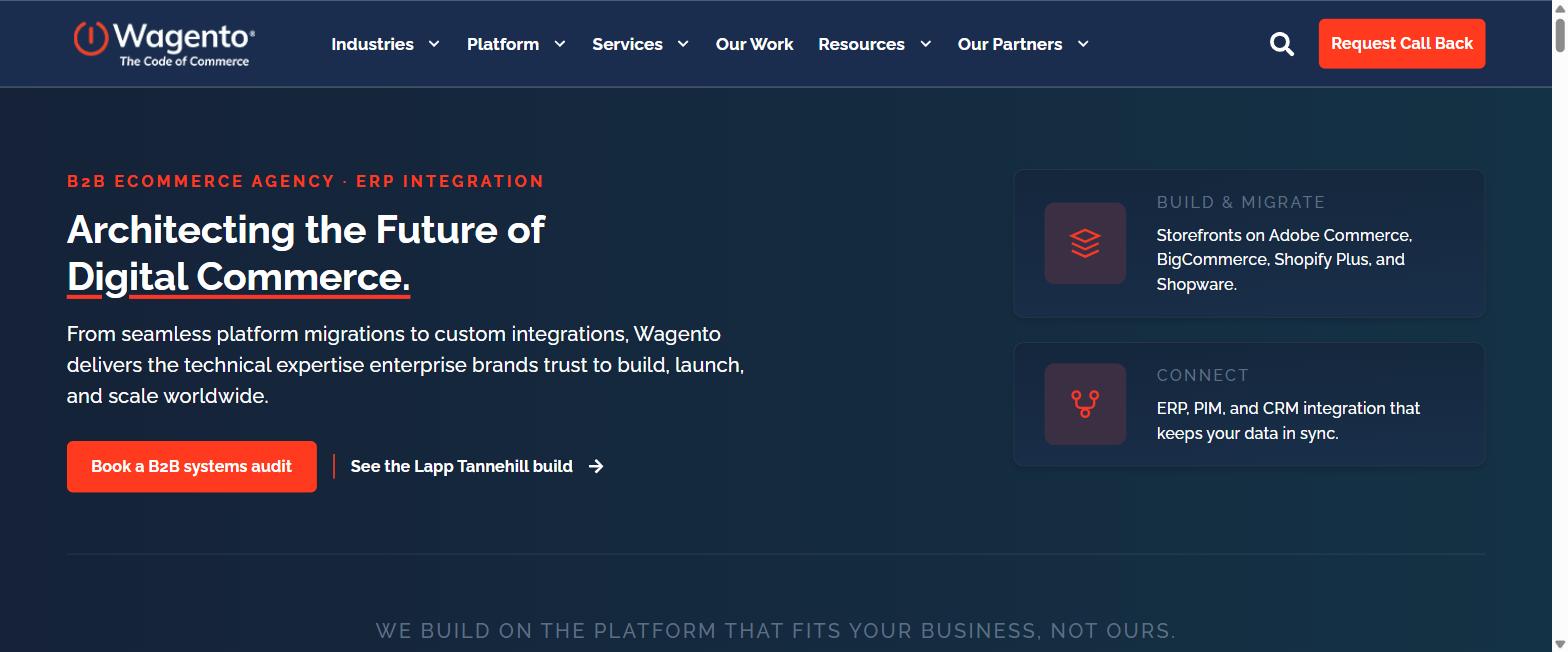Open the Resources menu

[x=861, y=44]
